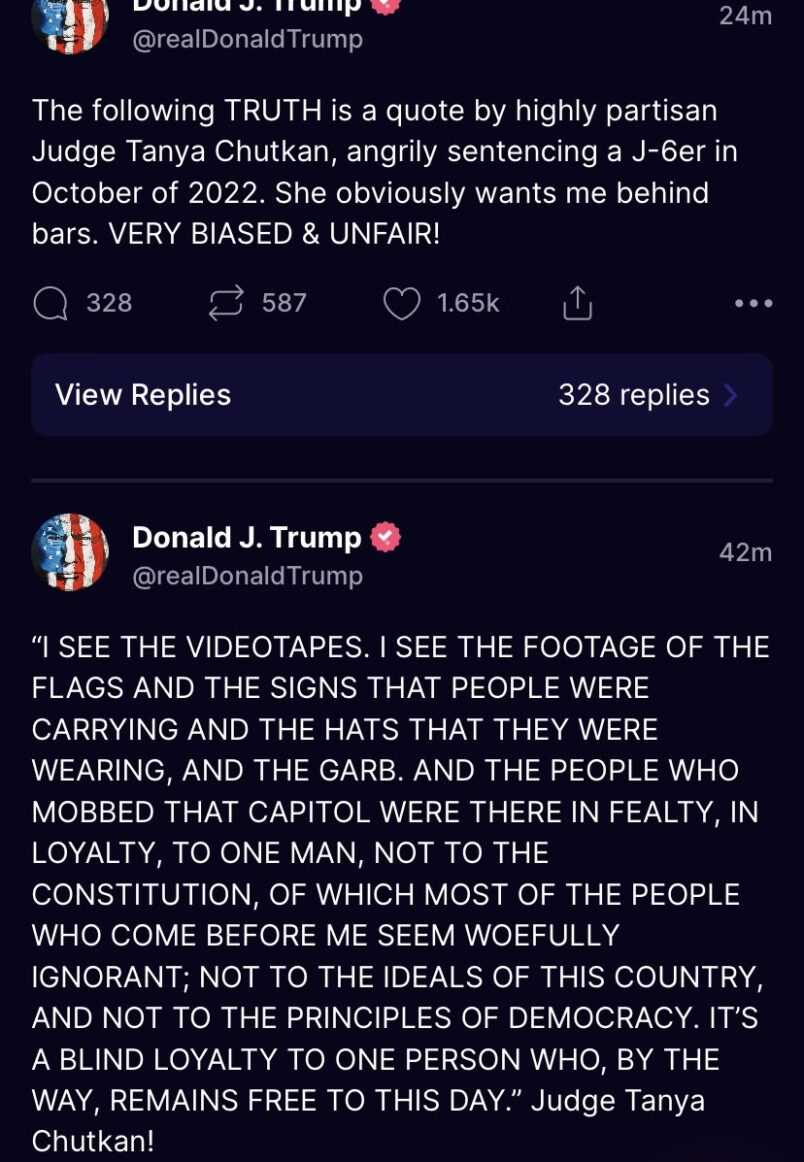Expand replies using the chevron arrow
This screenshot has width=804, height=1162.
pyautogui.click(x=731, y=395)
